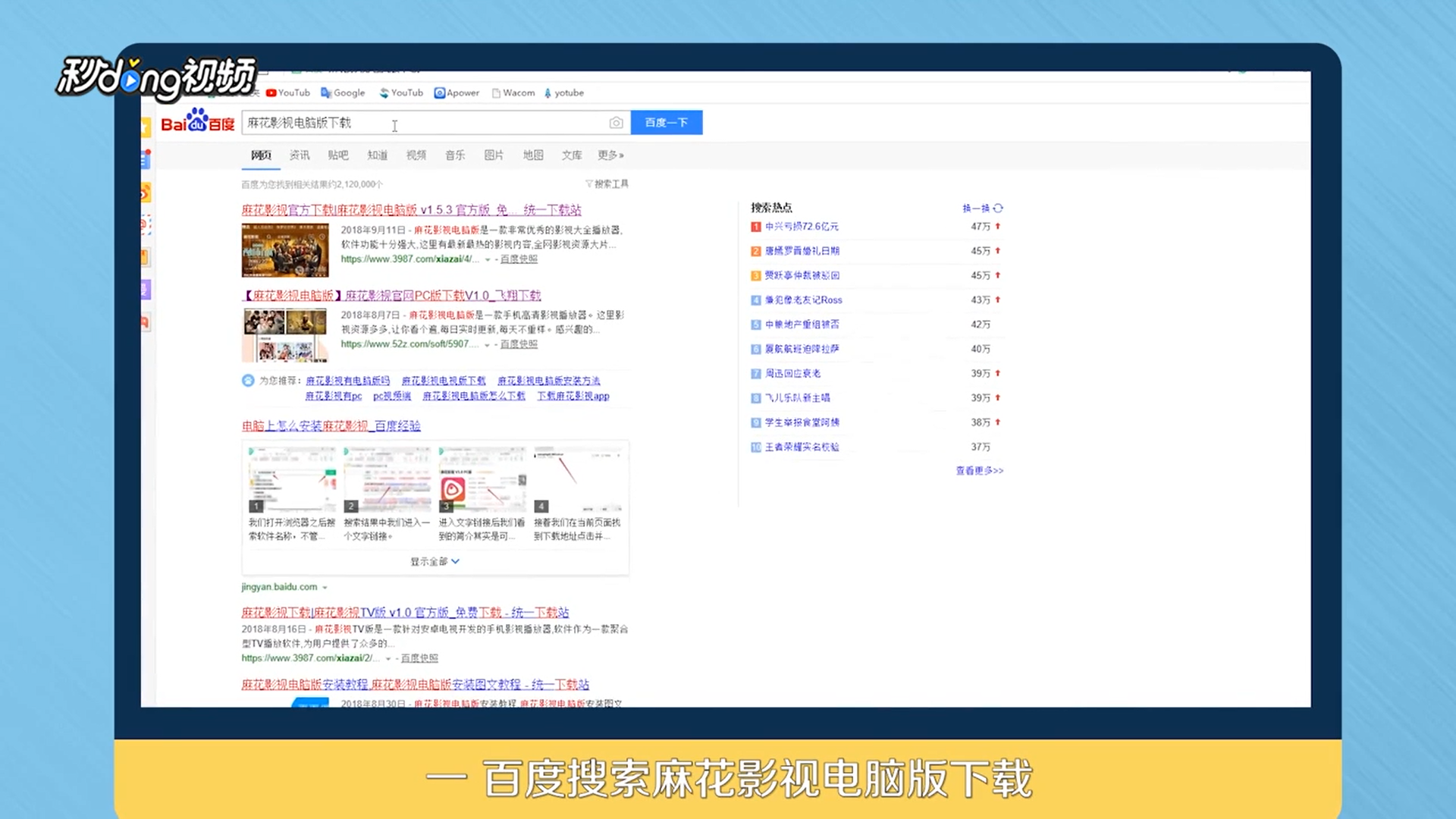Switch to the 视频 search tab
Screen dimensions: 1456x819
click(416, 155)
